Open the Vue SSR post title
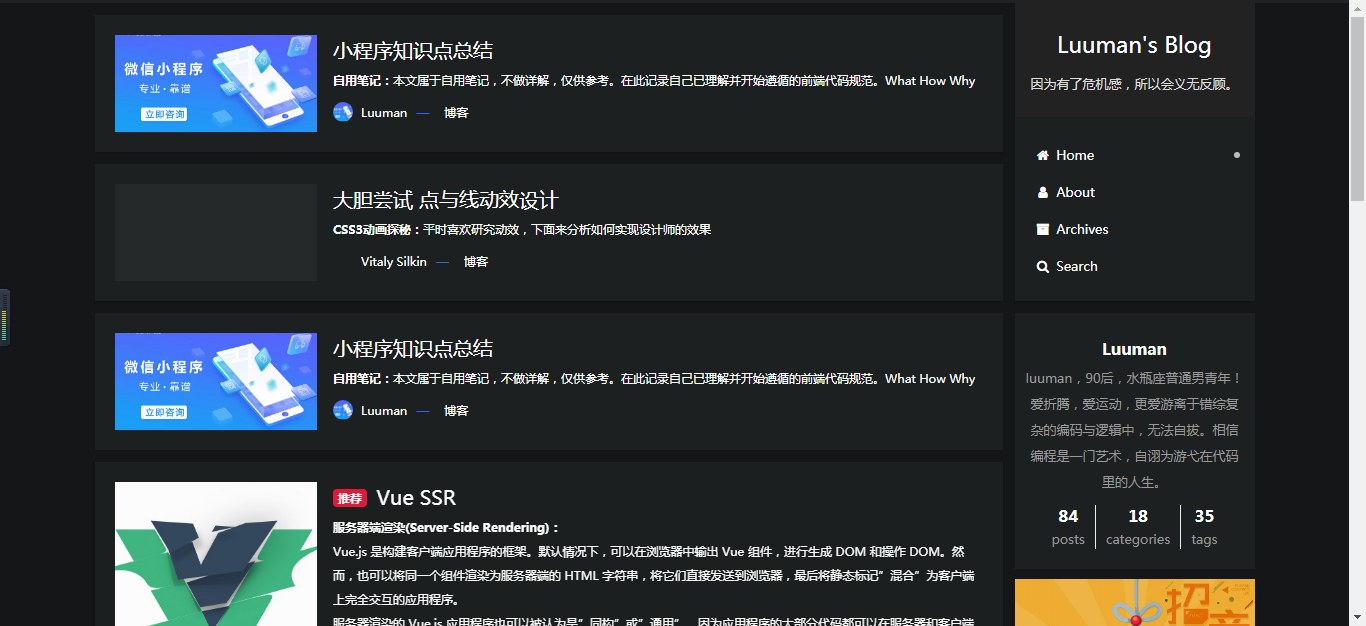 click(416, 498)
